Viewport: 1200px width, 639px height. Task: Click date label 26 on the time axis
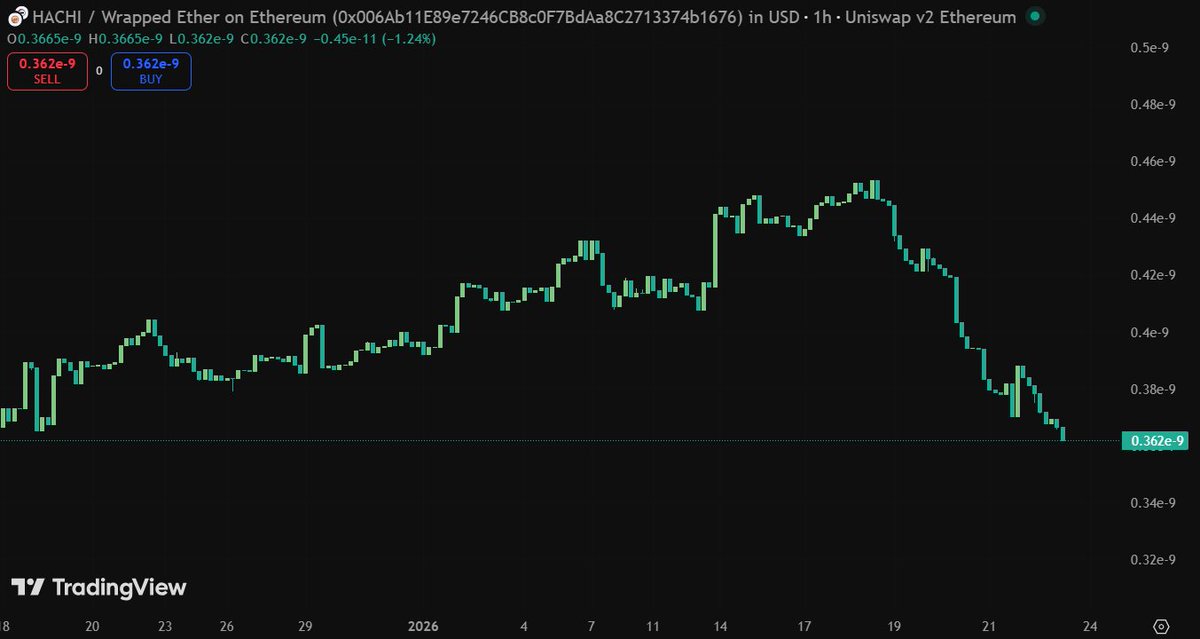click(x=227, y=627)
